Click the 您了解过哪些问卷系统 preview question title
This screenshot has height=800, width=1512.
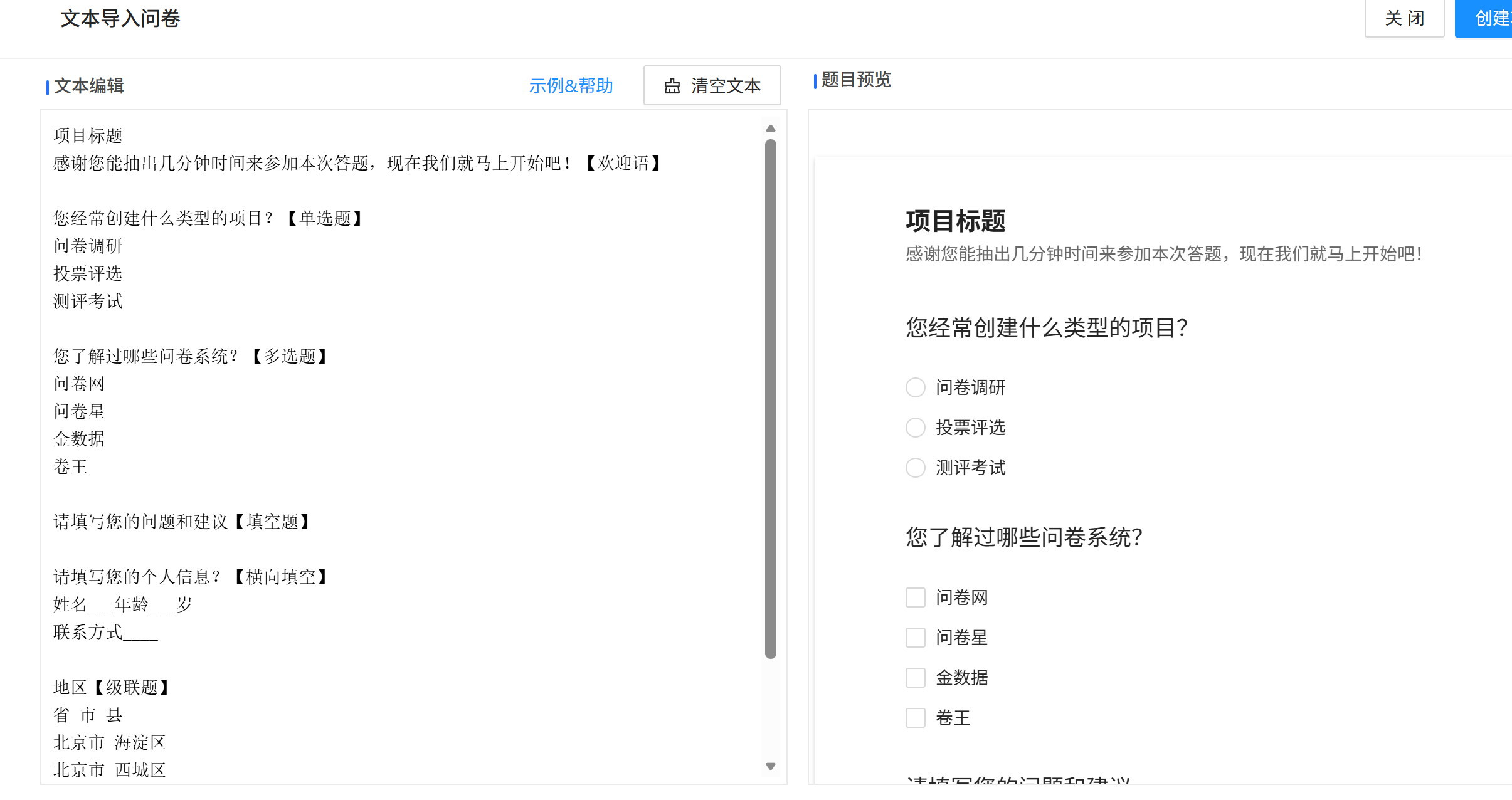pos(1023,537)
